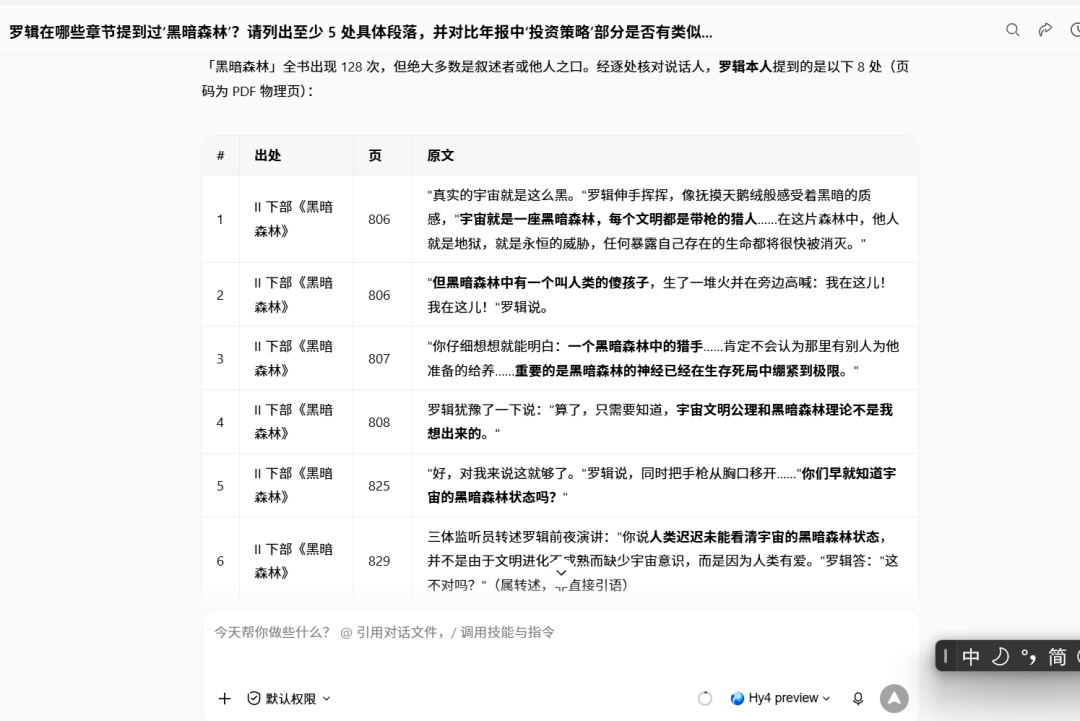Viewport: 1080px width, 721px height.
Task: Click the row number 6 cell
Action: point(220,561)
